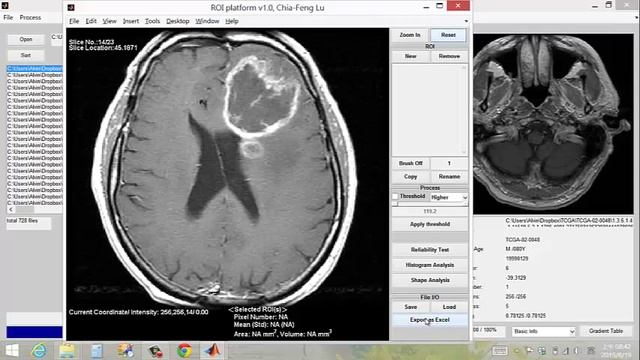Enable the Threshold checkbox
Screen dimensions: 640x360
click(395, 197)
